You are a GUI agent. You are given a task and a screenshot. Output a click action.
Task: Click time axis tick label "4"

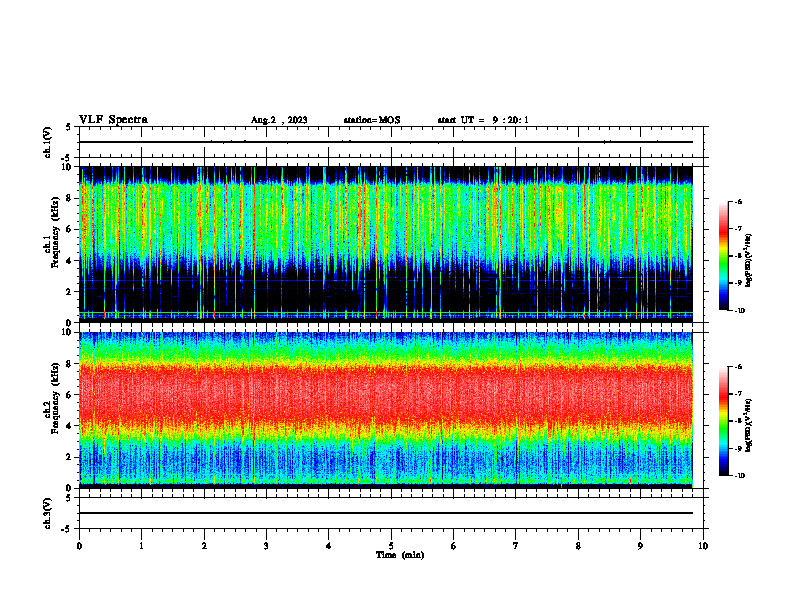point(329,546)
